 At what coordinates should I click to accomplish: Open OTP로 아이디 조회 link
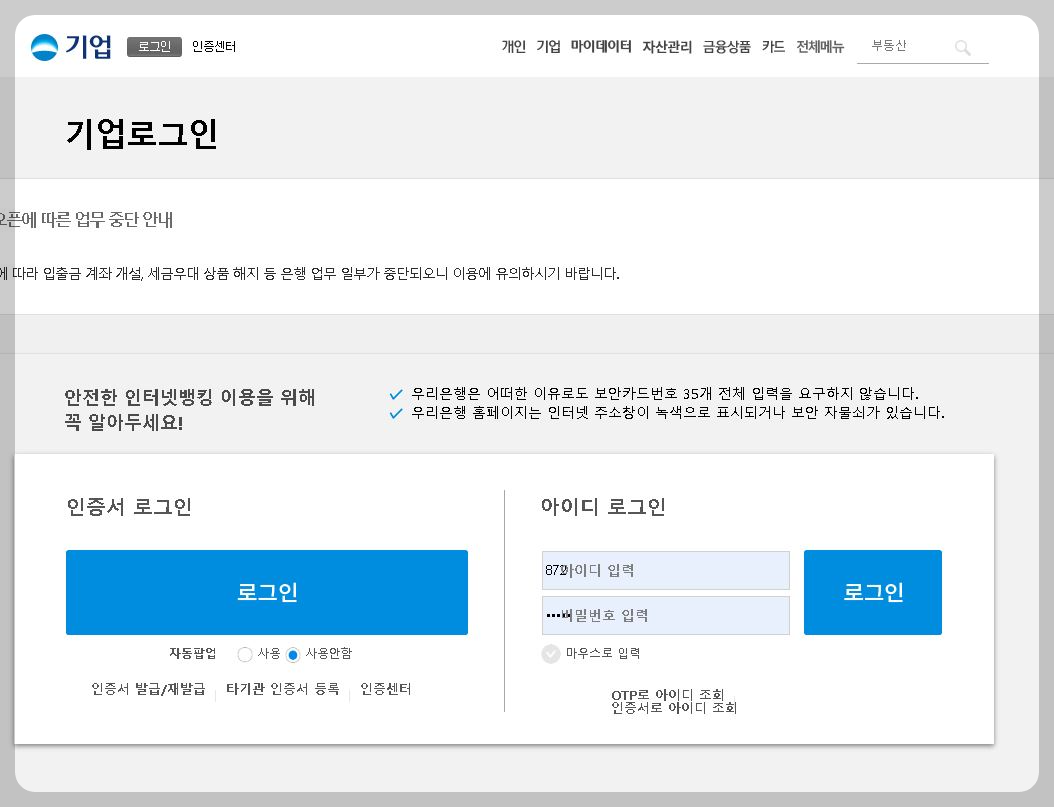667,694
